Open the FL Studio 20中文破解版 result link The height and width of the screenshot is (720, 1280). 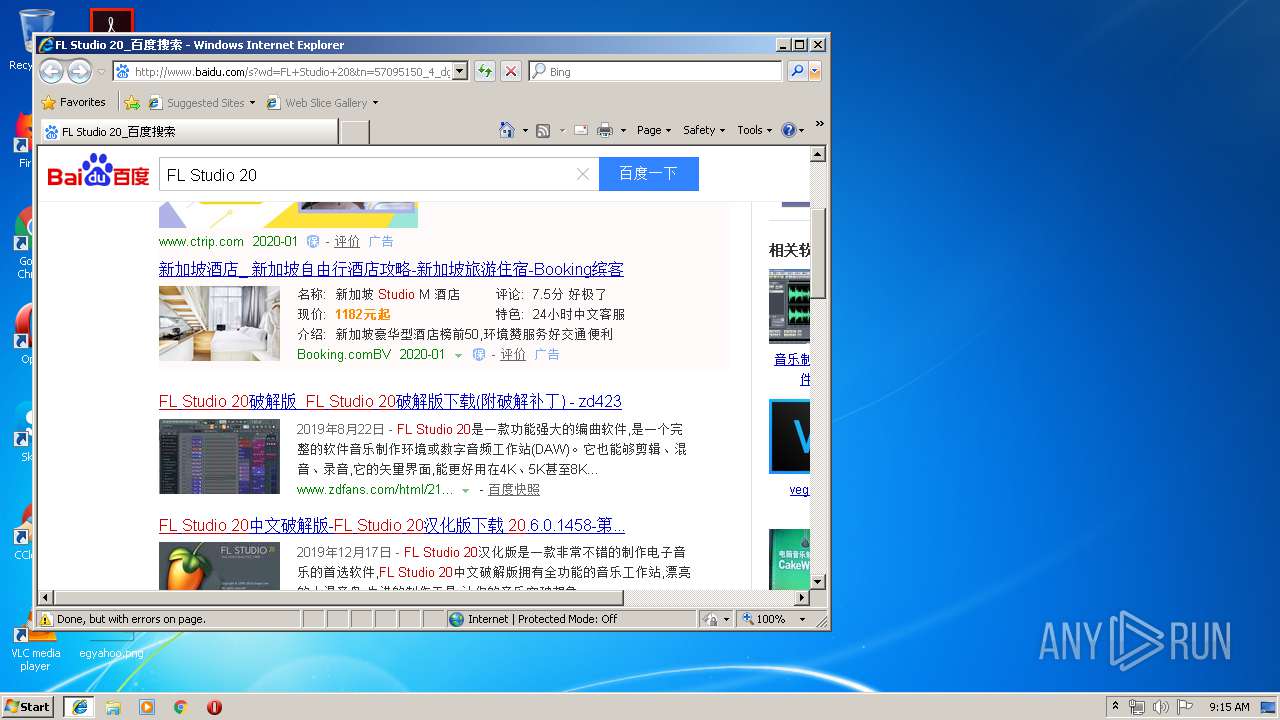[392, 525]
